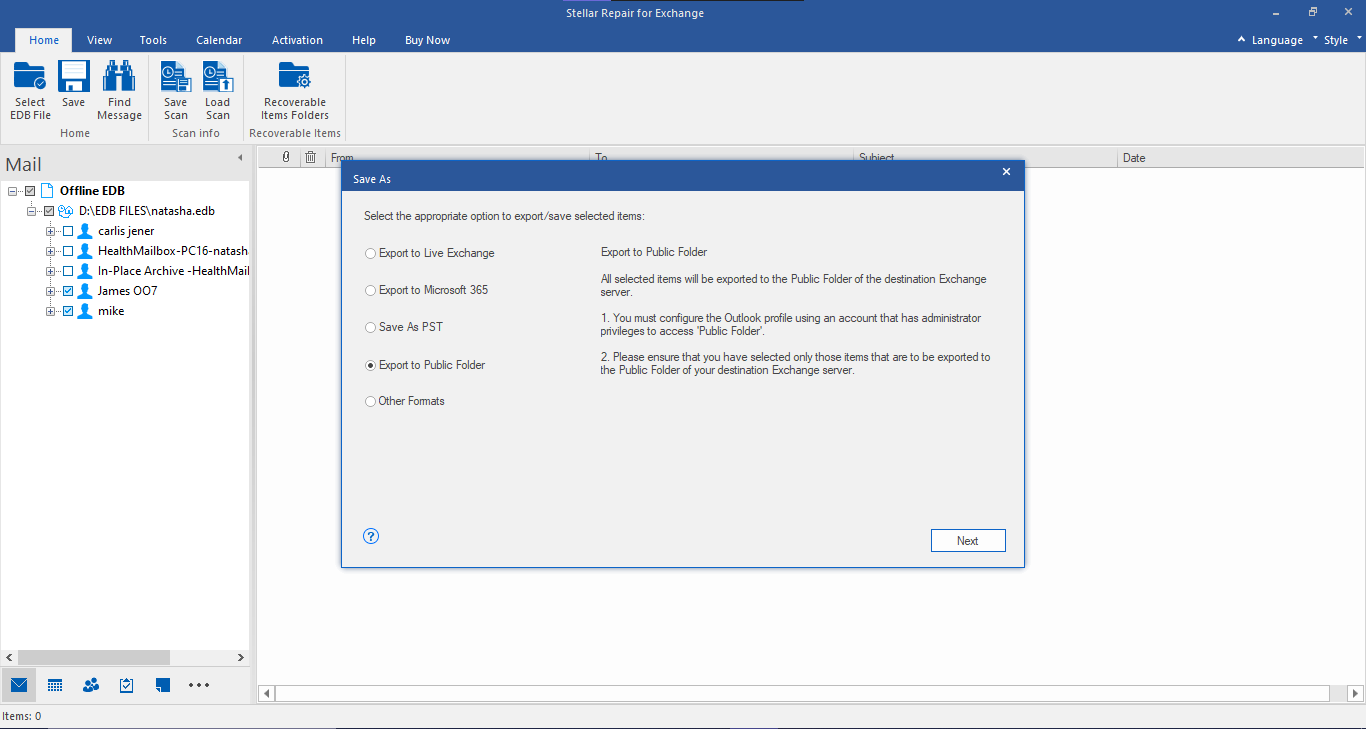1366x729 pixels.
Task: Collapse the natasha.edb tree node
Action: coord(31,211)
